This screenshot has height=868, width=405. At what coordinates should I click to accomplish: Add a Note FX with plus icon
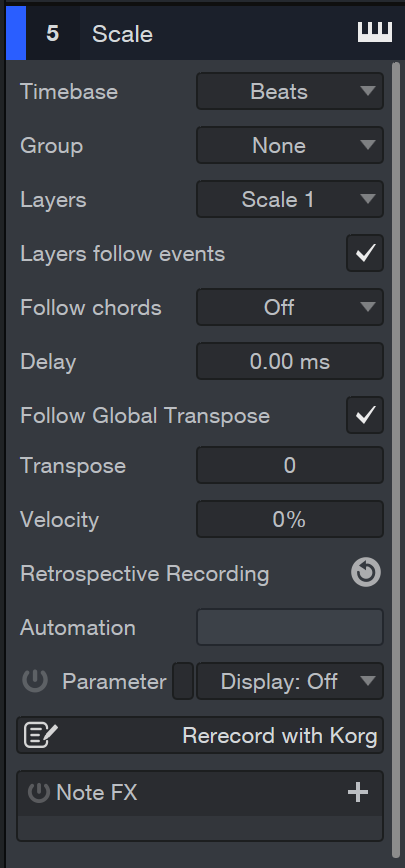(x=358, y=793)
